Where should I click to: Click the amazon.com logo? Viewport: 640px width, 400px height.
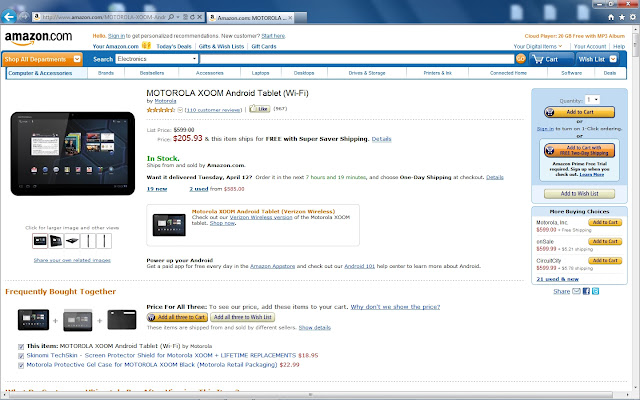(x=38, y=38)
